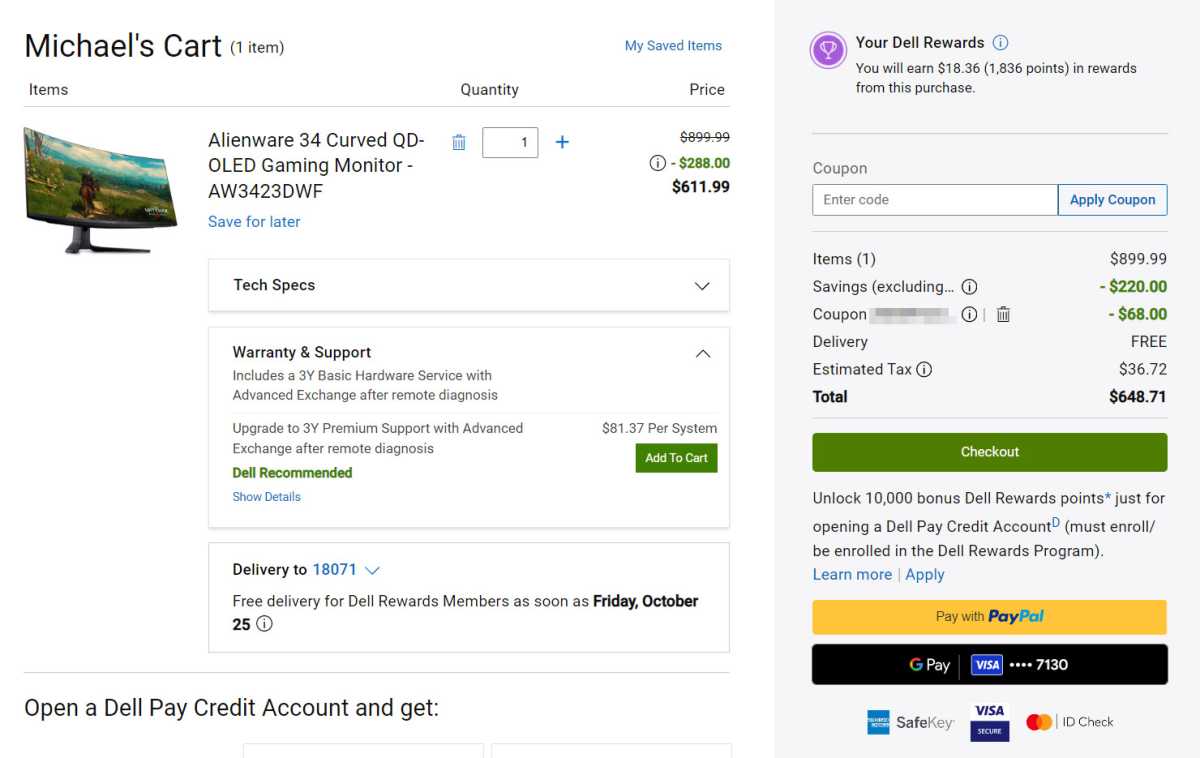
Task: Click Visa Secure logo
Action: tap(989, 722)
